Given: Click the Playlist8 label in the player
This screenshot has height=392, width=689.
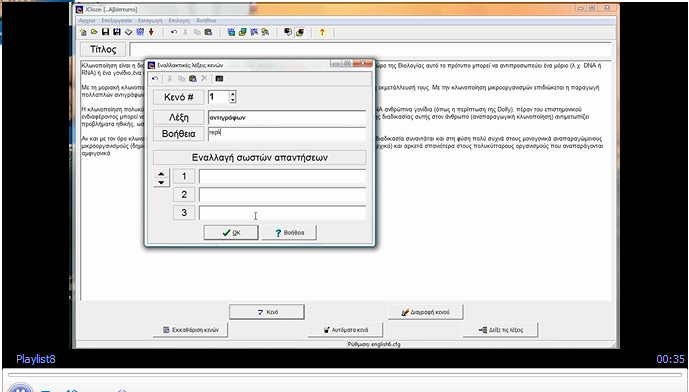Looking at the screenshot, I should pyautogui.click(x=36, y=359).
